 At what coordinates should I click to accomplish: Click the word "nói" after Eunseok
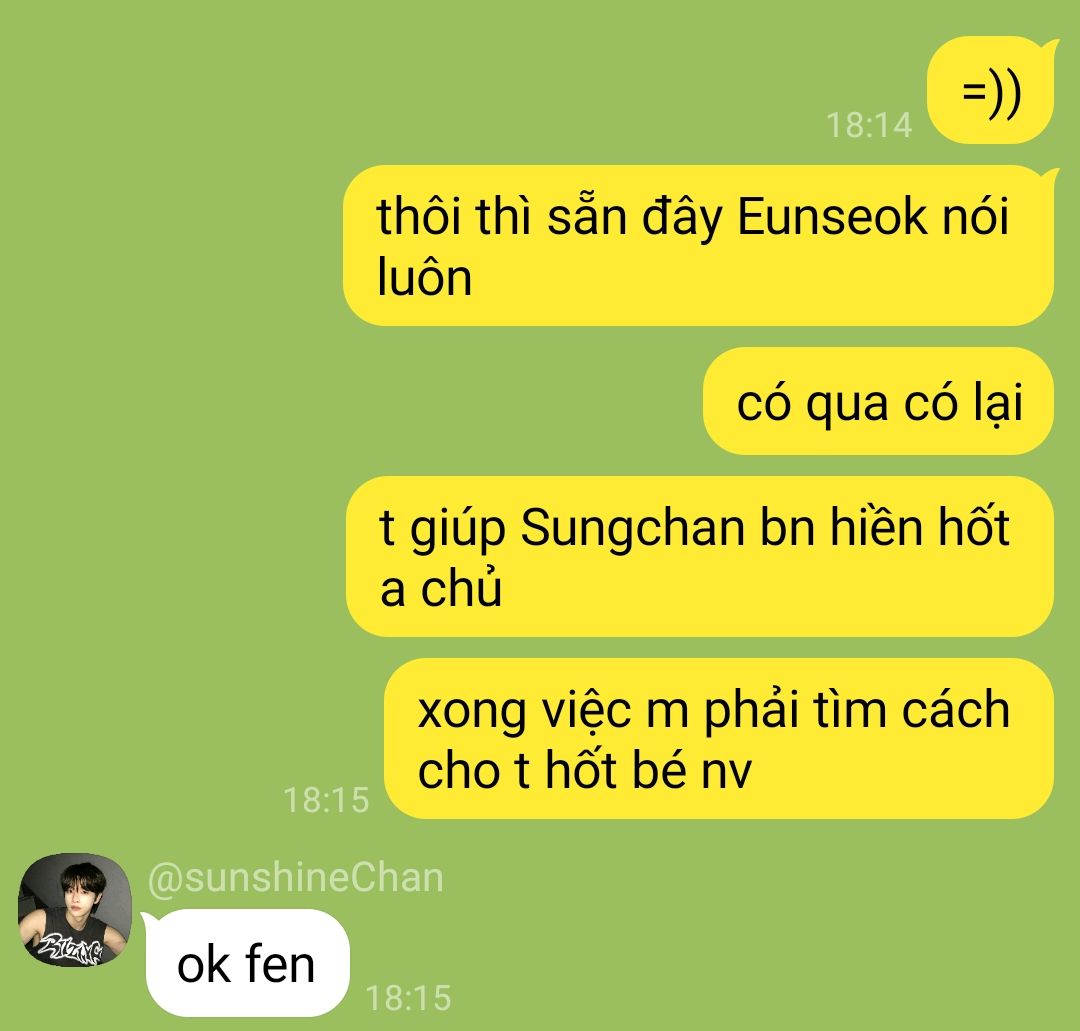coord(975,216)
